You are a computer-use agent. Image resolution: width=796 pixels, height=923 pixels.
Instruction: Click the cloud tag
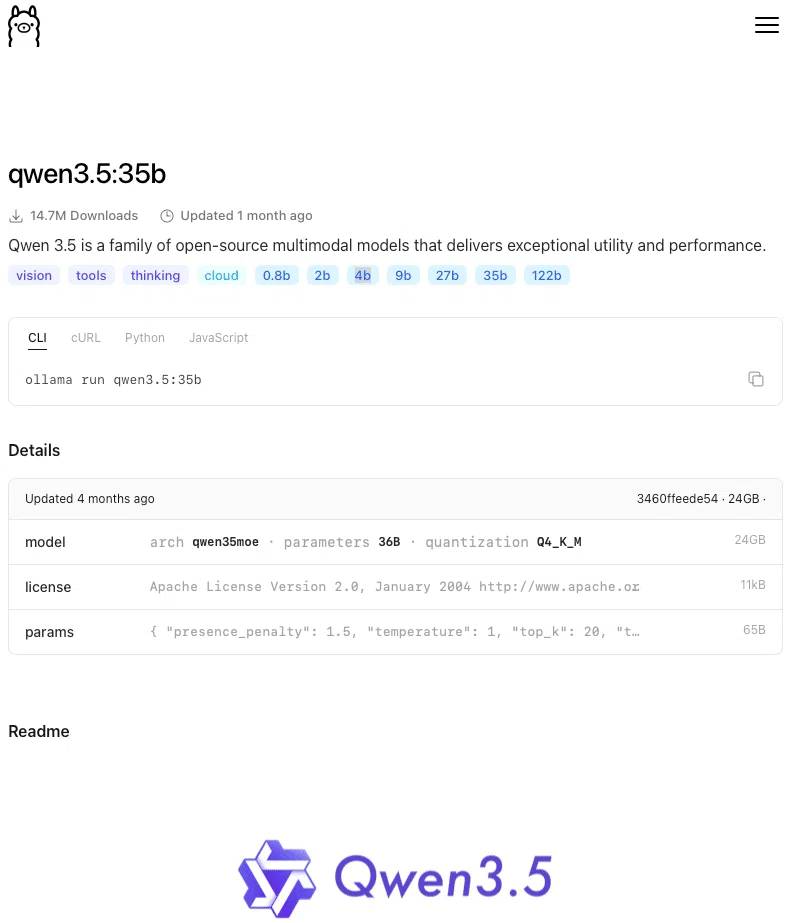point(221,275)
